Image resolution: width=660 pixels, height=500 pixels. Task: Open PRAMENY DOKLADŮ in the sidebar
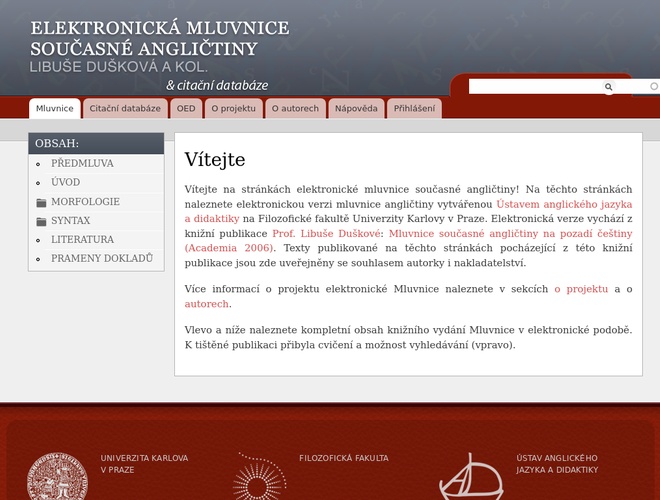(101, 258)
